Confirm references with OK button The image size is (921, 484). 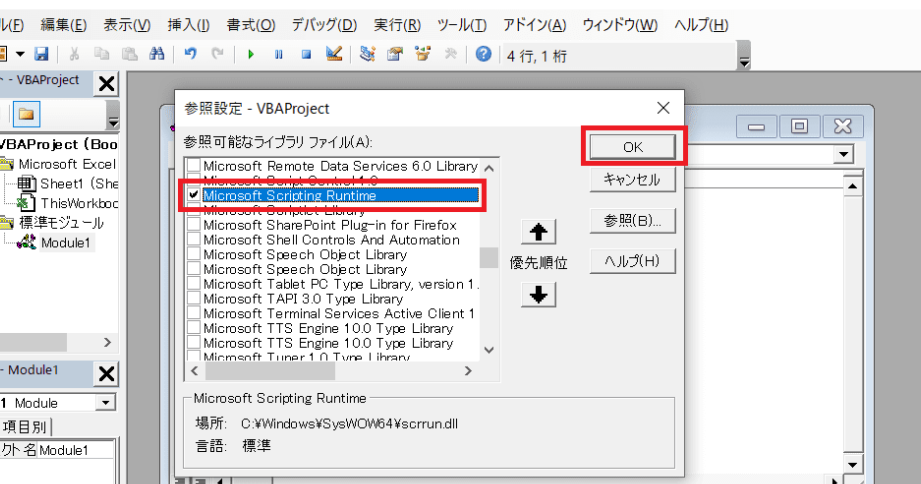coord(633,147)
